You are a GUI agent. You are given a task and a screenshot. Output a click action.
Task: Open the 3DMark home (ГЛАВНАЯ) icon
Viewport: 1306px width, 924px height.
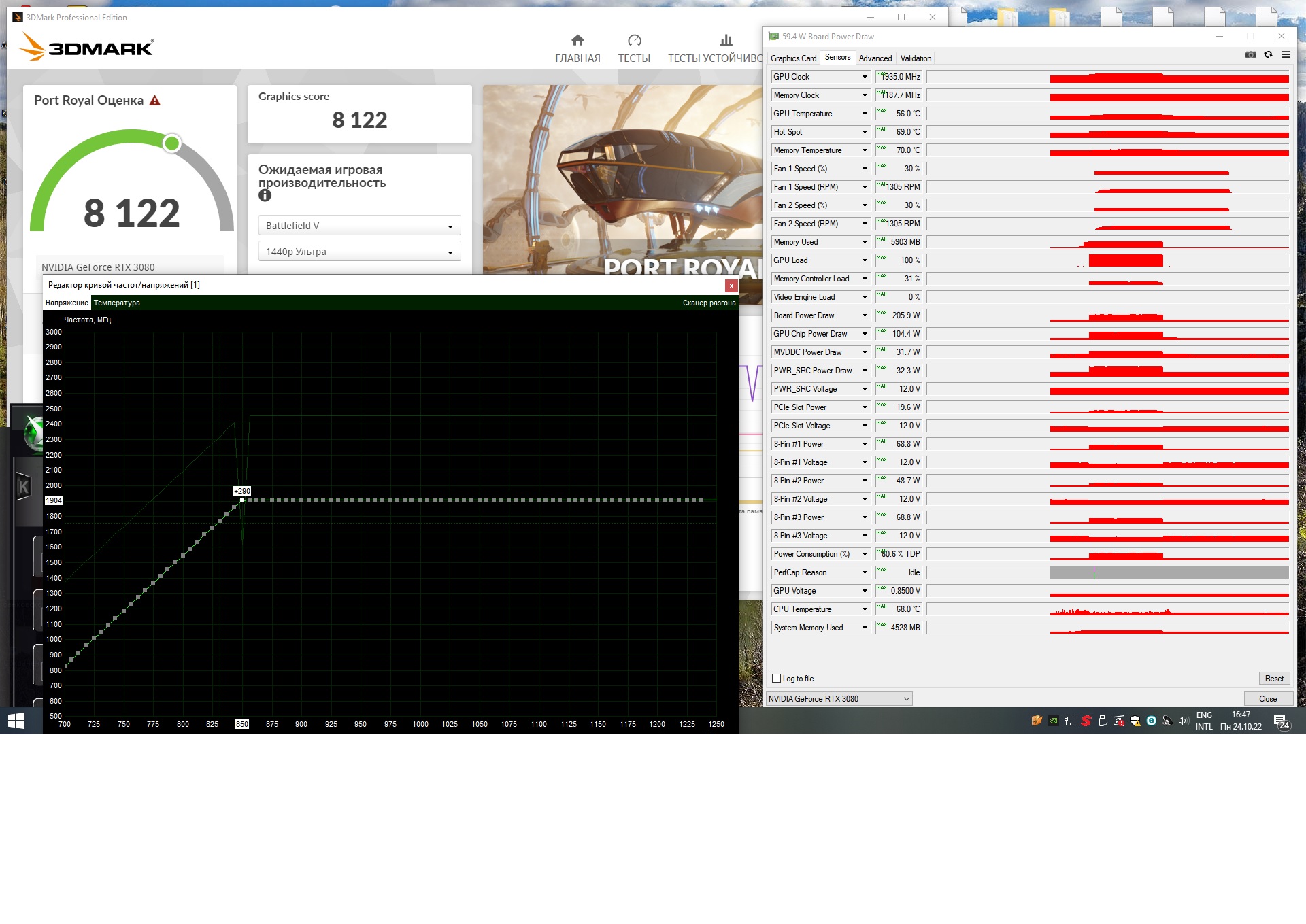577,40
